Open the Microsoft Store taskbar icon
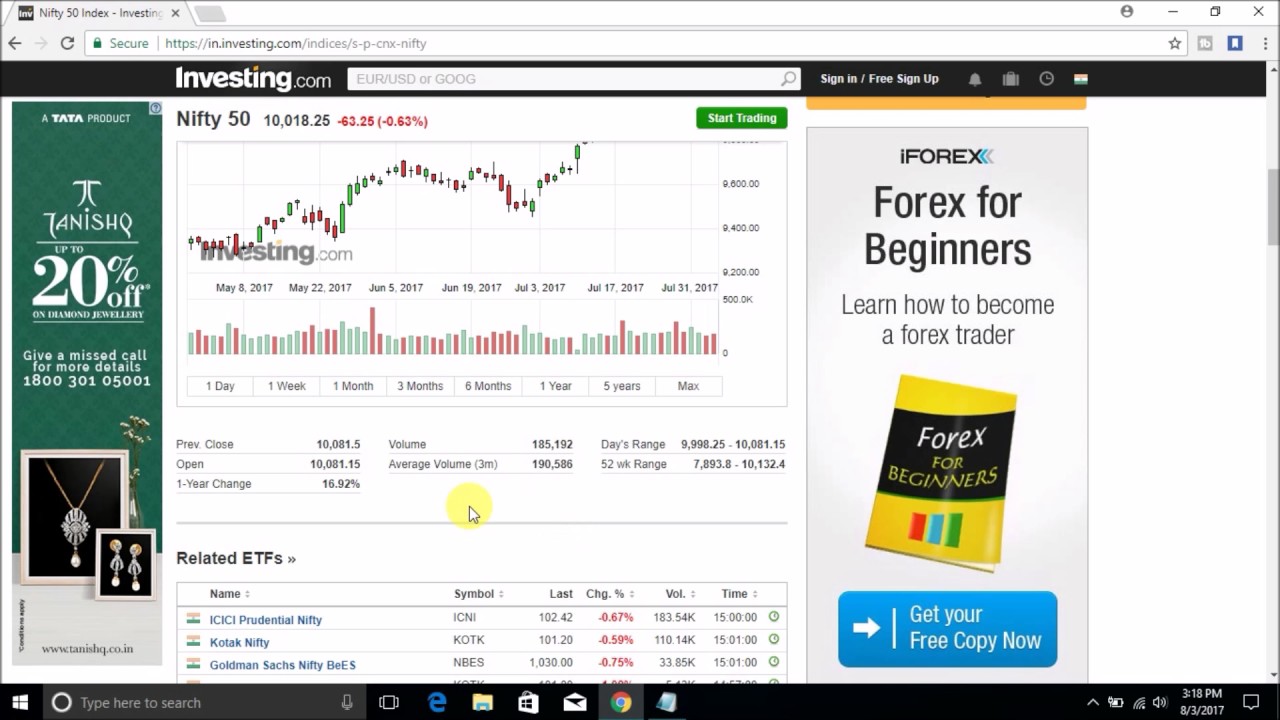This screenshot has width=1280, height=720. tap(529, 702)
